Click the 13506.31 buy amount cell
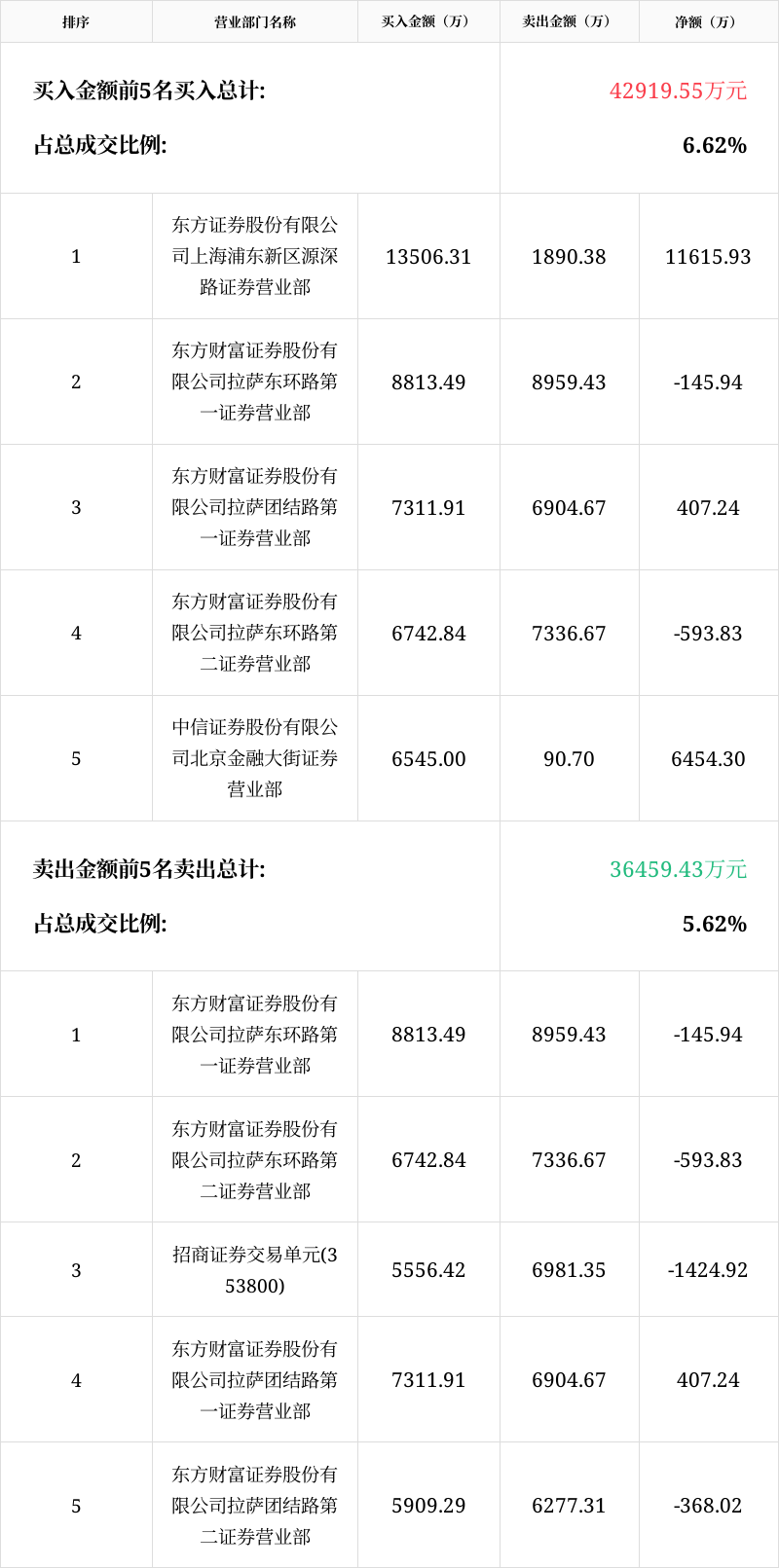779x1568 pixels. 428,257
